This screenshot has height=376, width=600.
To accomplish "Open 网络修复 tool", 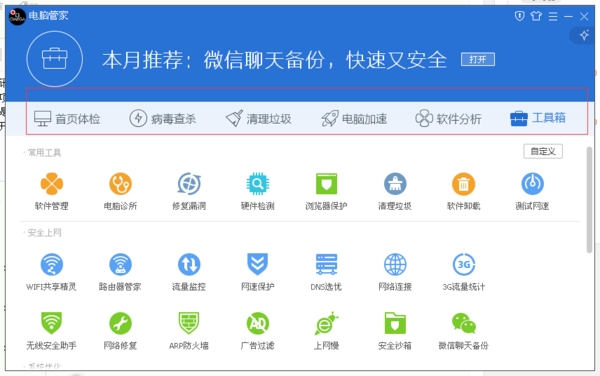I will click(120, 331).
